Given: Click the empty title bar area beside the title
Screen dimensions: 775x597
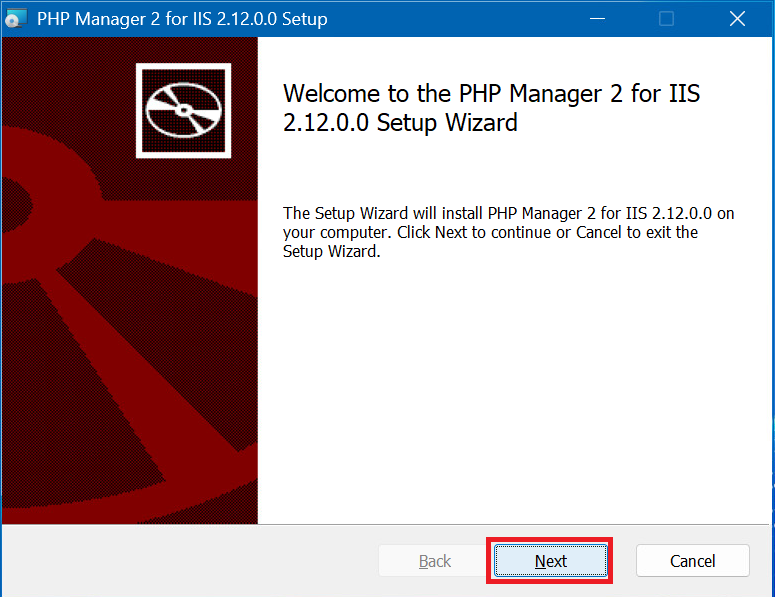Looking at the screenshot, I should click(450, 19).
